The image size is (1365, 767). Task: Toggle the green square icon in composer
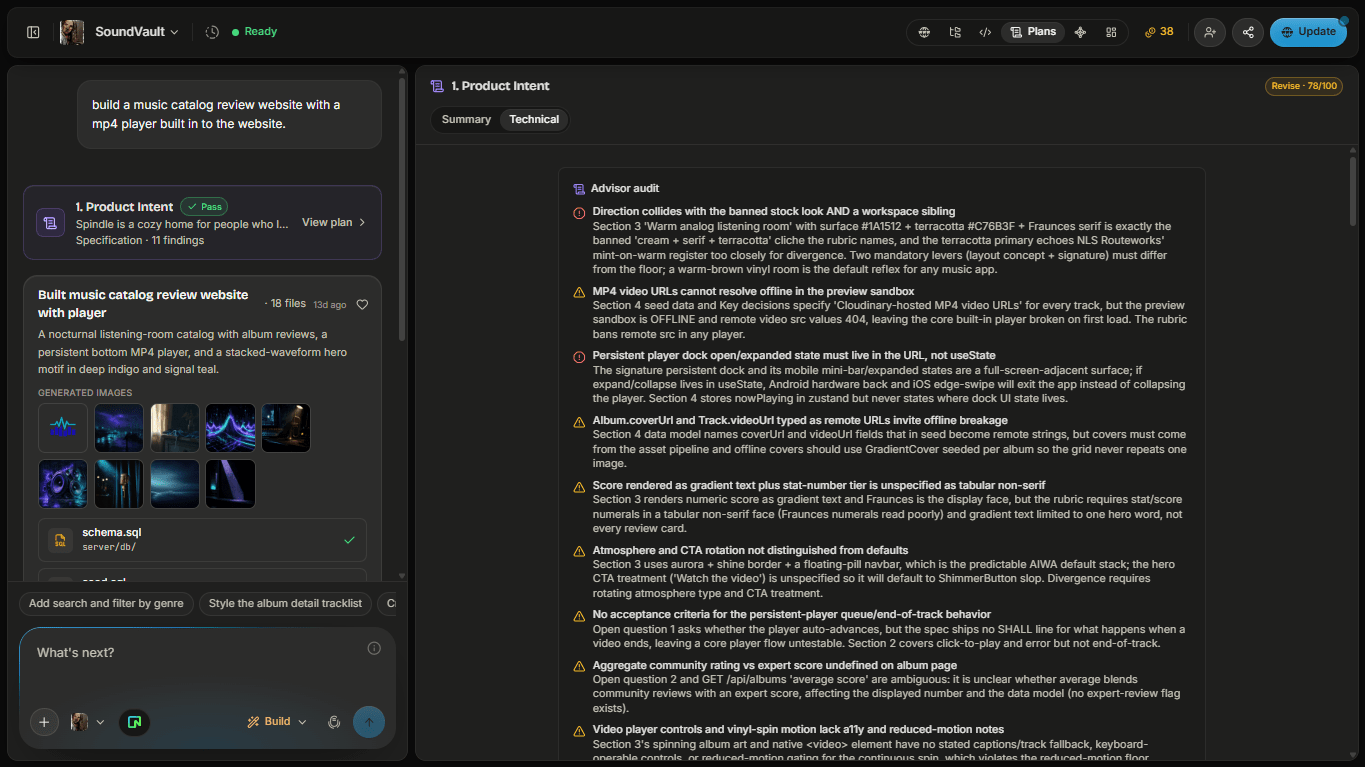pyautogui.click(x=134, y=722)
